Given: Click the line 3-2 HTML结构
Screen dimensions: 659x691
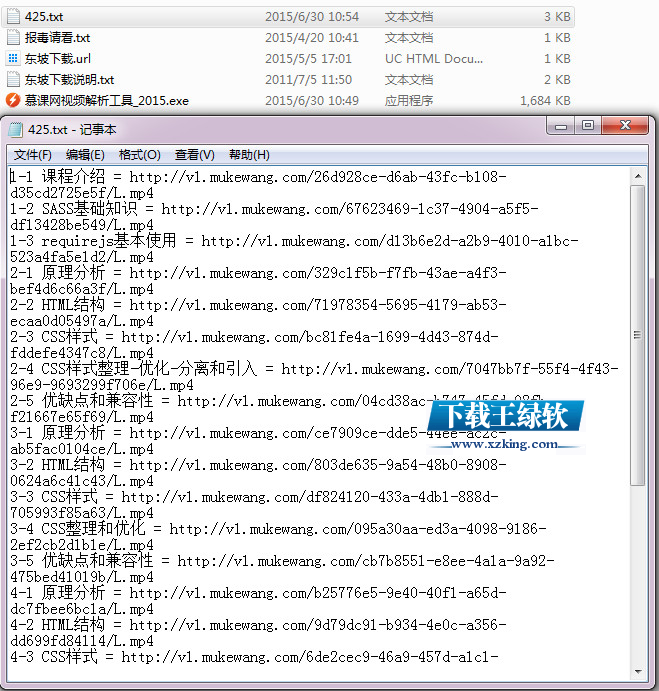Looking at the screenshot, I should (258, 464).
